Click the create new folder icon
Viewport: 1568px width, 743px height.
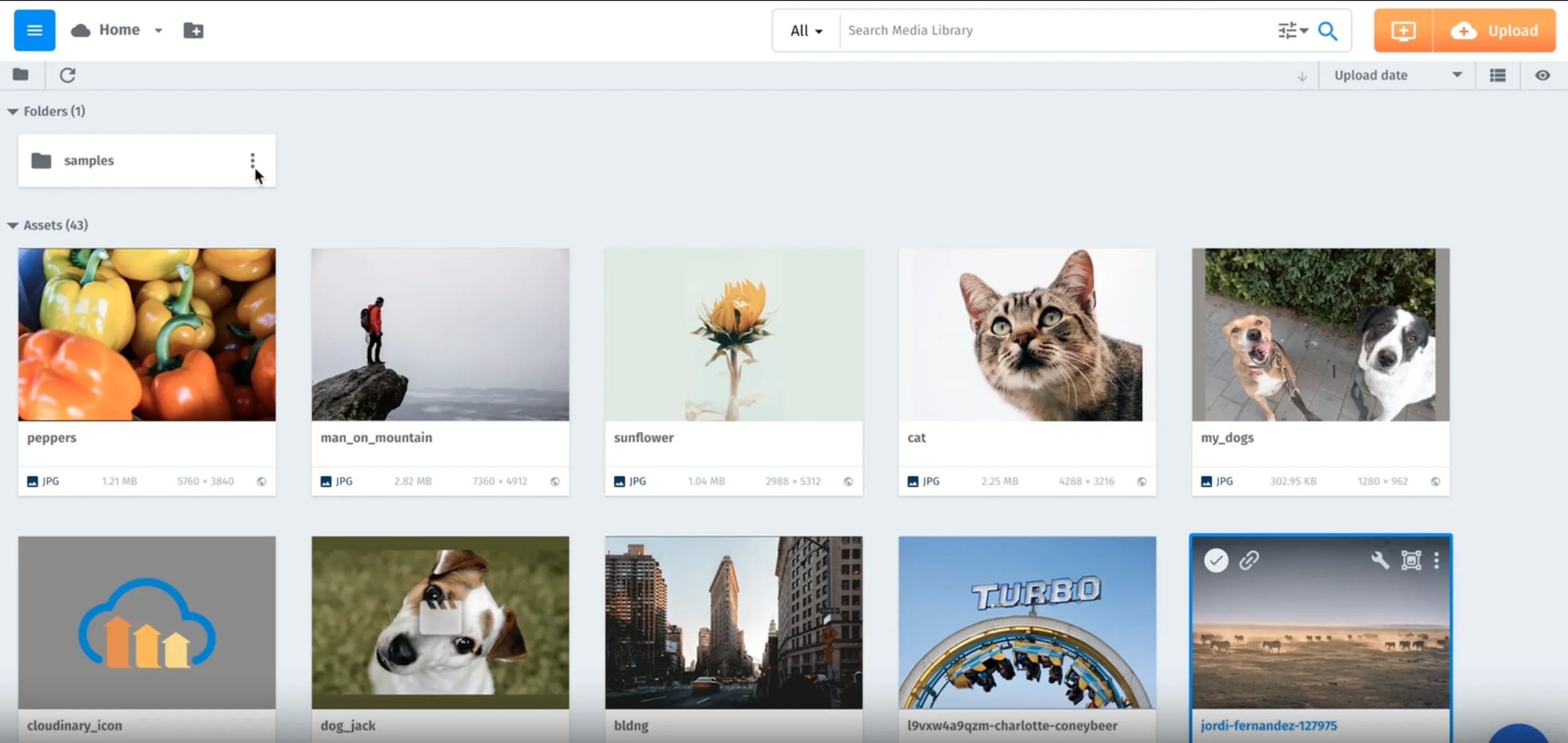click(x=194, y=30)
